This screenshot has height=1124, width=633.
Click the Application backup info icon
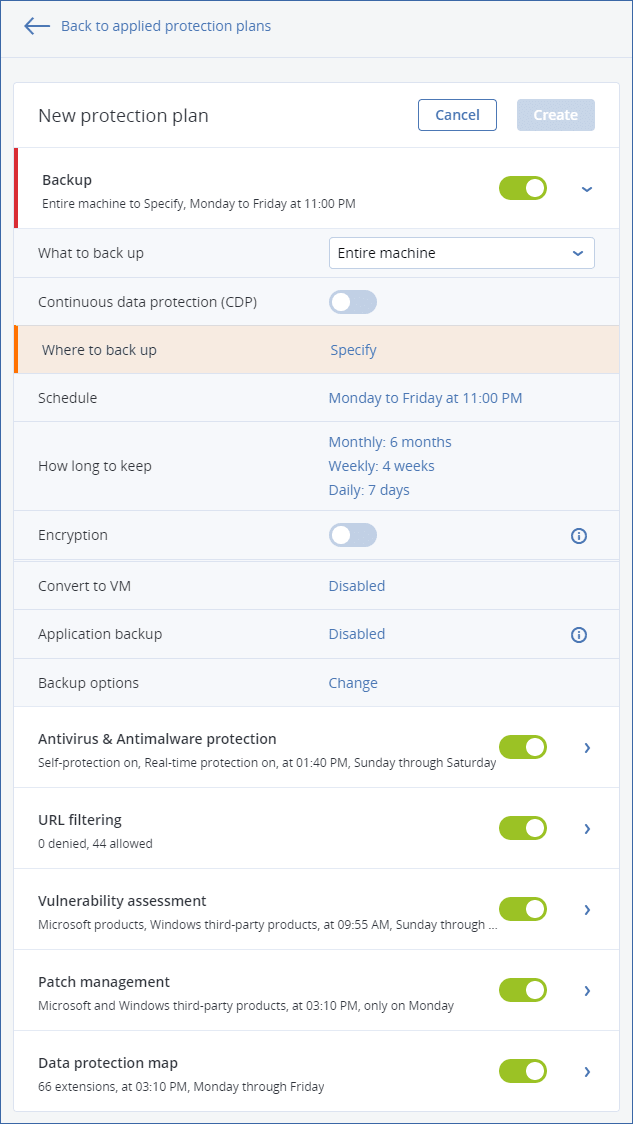point(578,635)
